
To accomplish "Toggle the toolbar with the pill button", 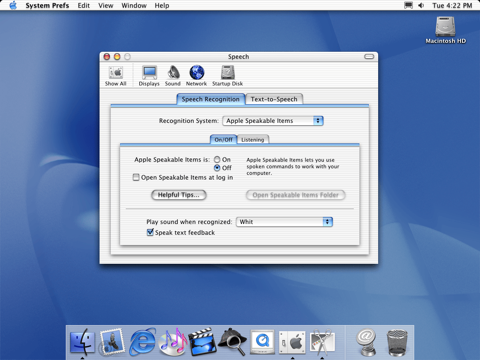I will pos(369,57).
